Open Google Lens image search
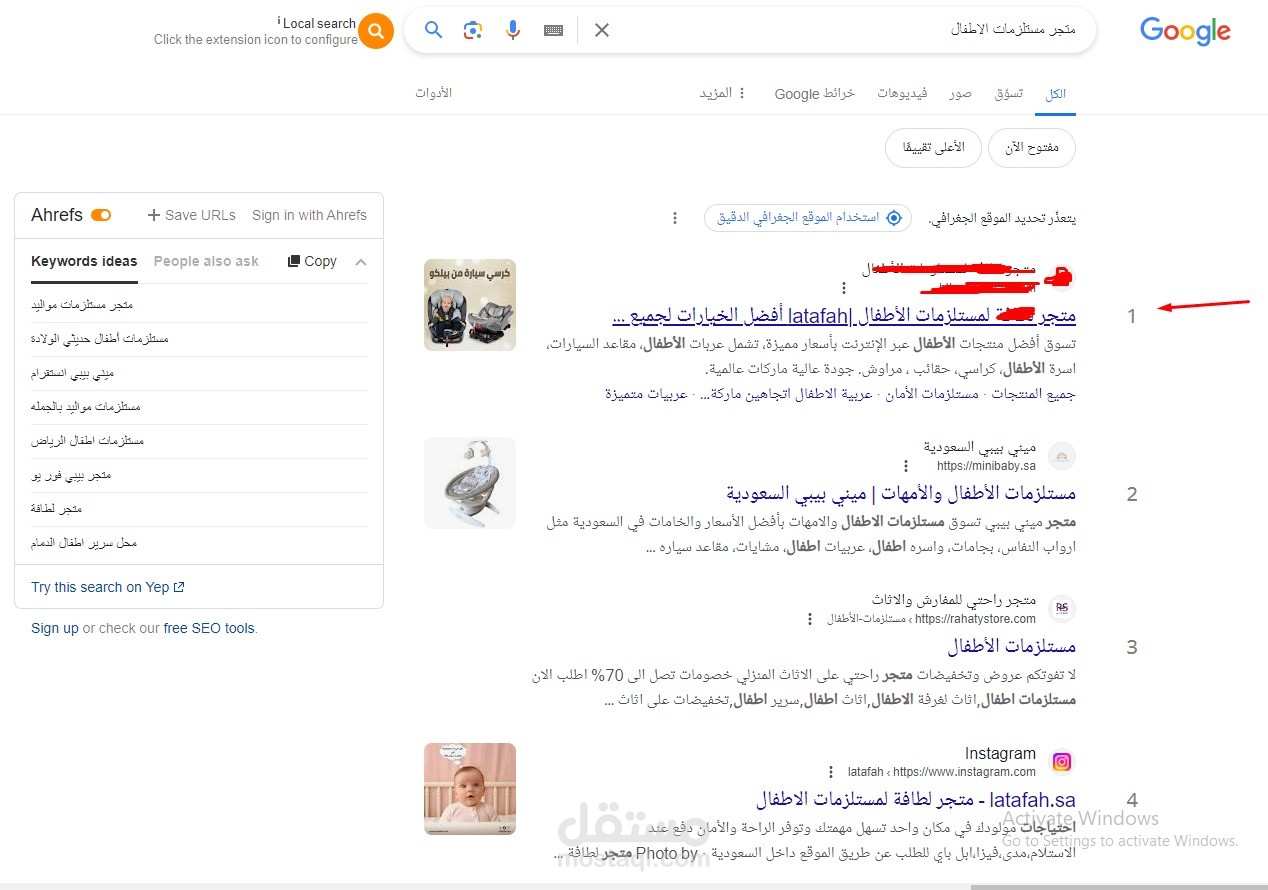Screen dimensions: 1268x890 (x=473, y=30)
